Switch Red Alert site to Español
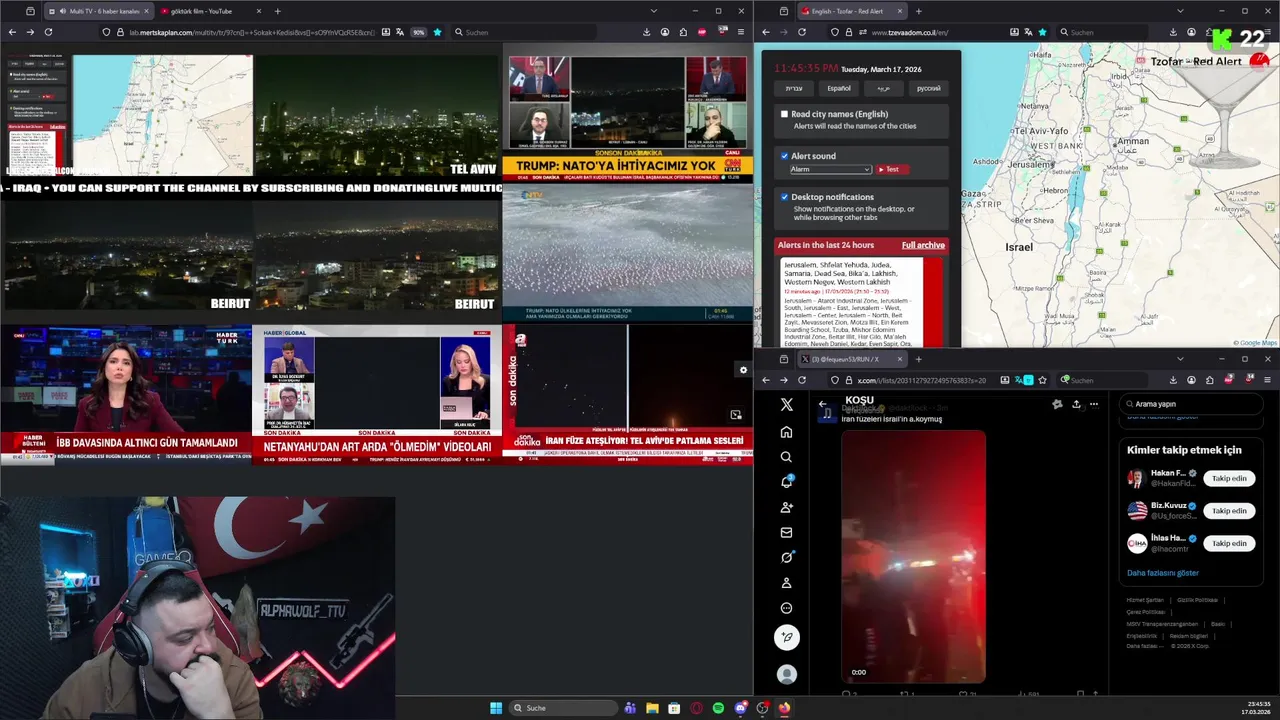 (838, 88)
